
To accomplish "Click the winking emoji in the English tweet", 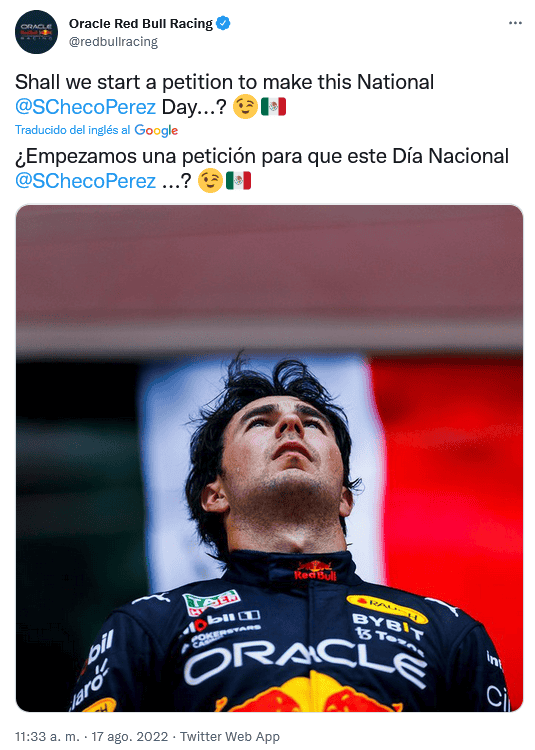I will coord(245,106).
